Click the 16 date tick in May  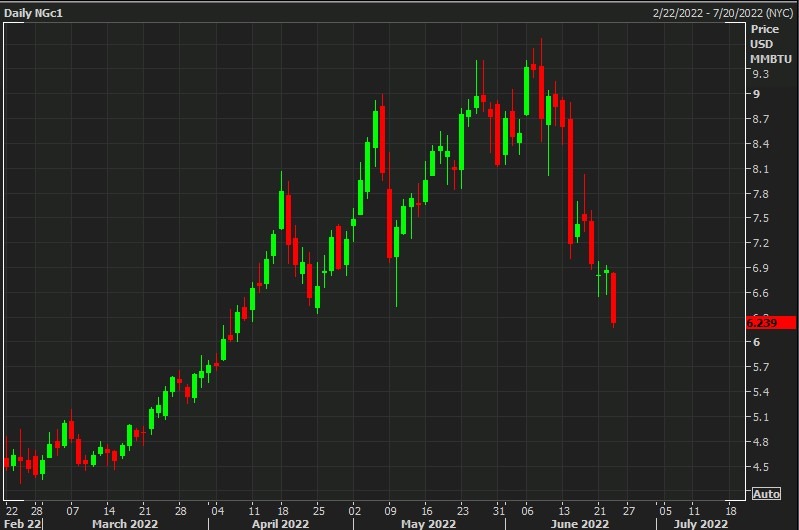pos(427,511)
